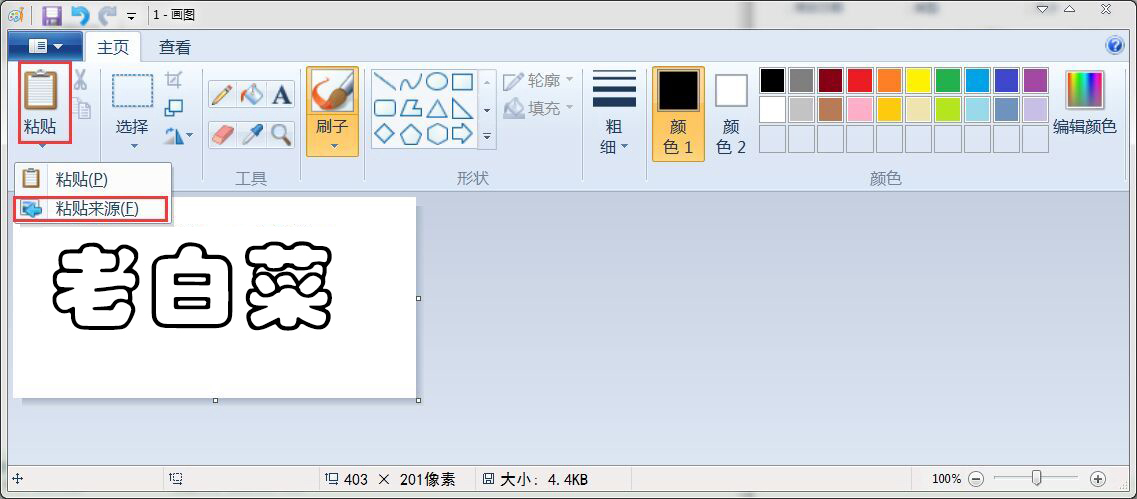This screenshot has width=1137, height=499.
Task: Select the Text tool A icon
Action: point(281,94)
